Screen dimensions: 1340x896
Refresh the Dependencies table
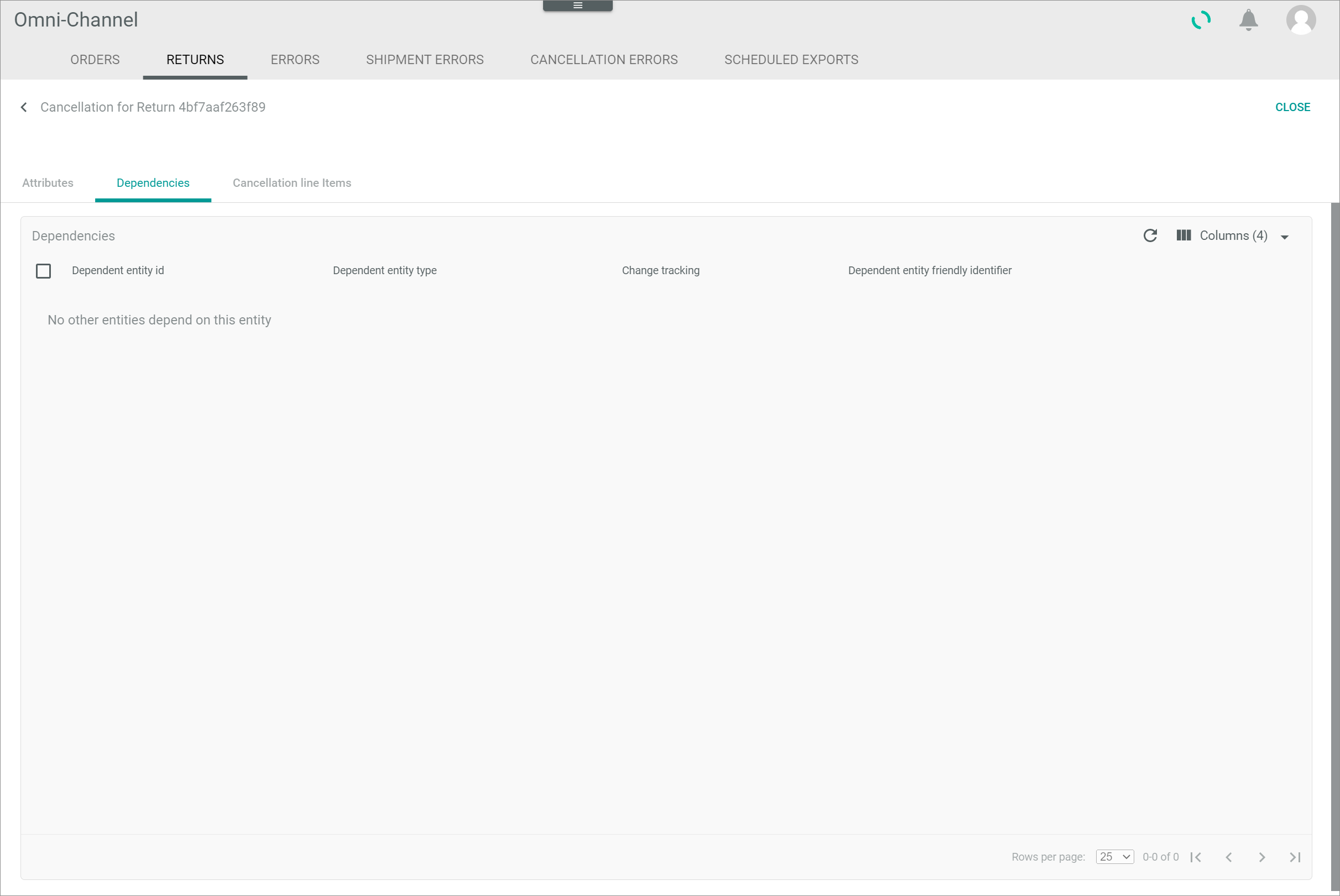tap(1150, 236)
